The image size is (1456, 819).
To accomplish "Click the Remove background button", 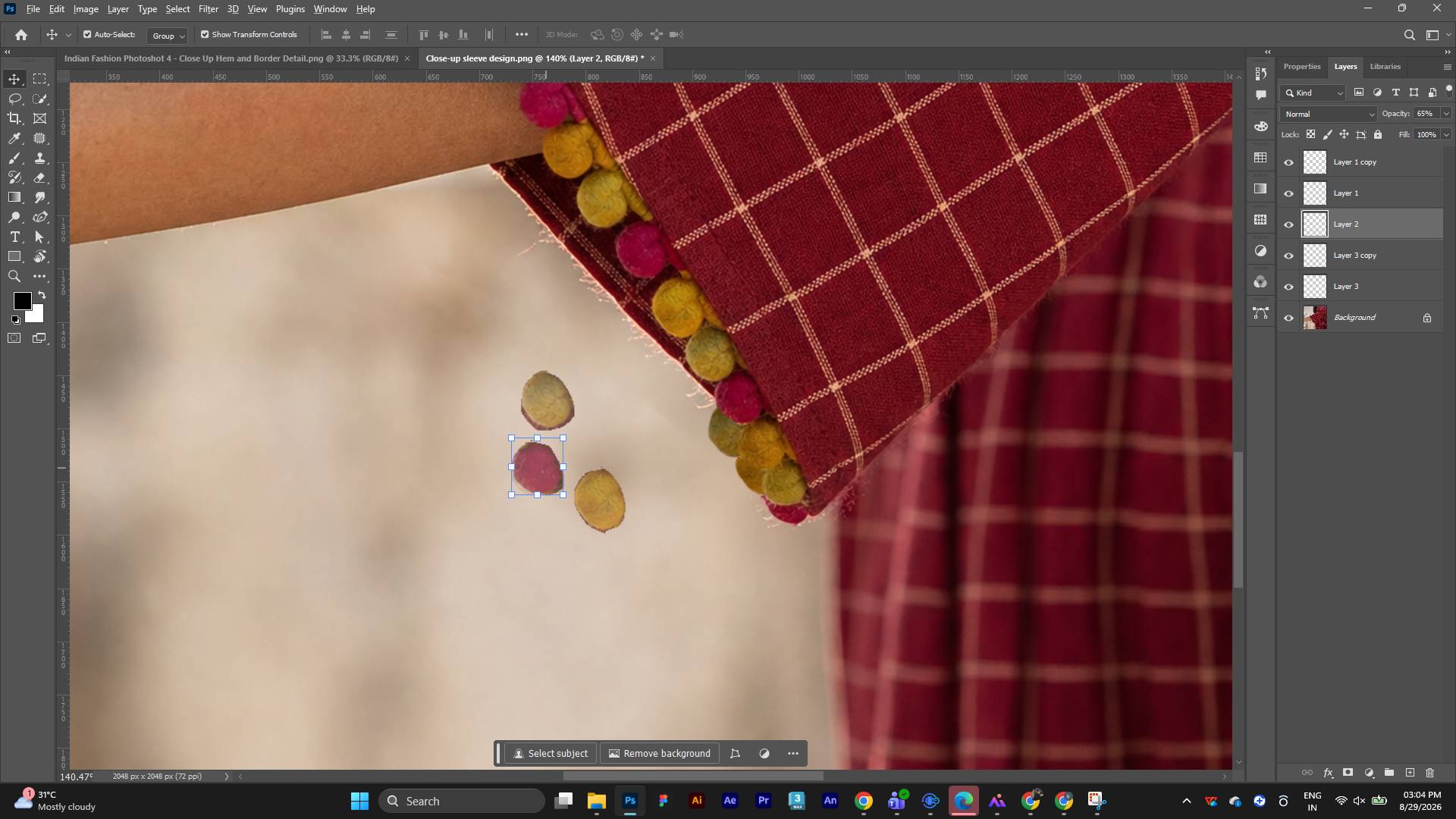I will 660,754.
